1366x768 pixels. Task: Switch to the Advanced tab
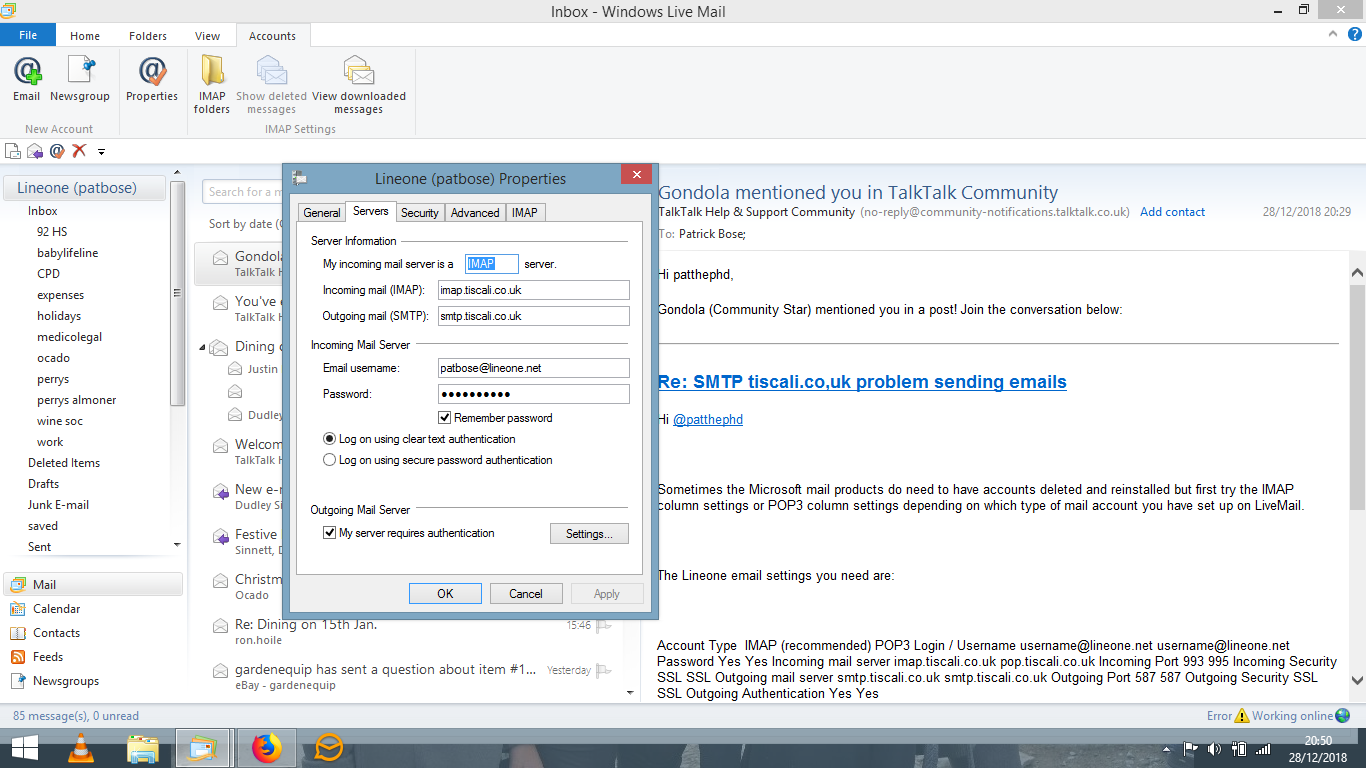(x=475, y=213)
